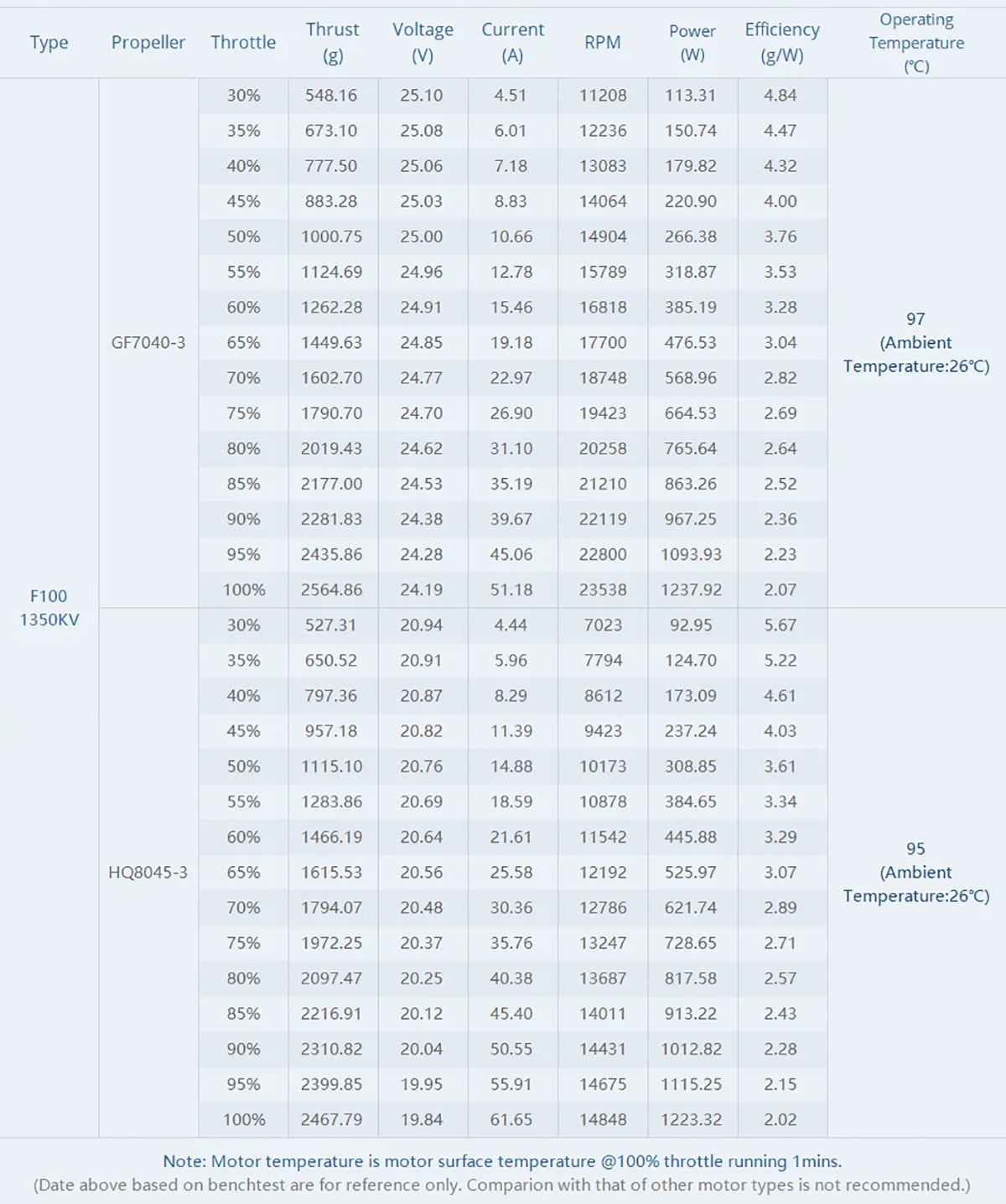Select the 61.65 current value

pyautogui.click(x=511, y=1119)
